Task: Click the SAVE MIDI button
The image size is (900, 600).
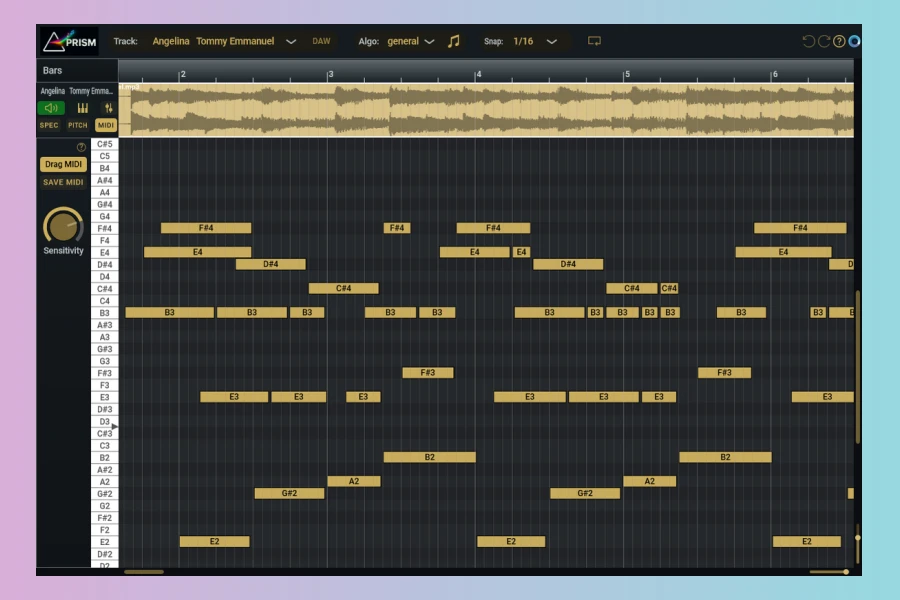Action: (63, 182)
